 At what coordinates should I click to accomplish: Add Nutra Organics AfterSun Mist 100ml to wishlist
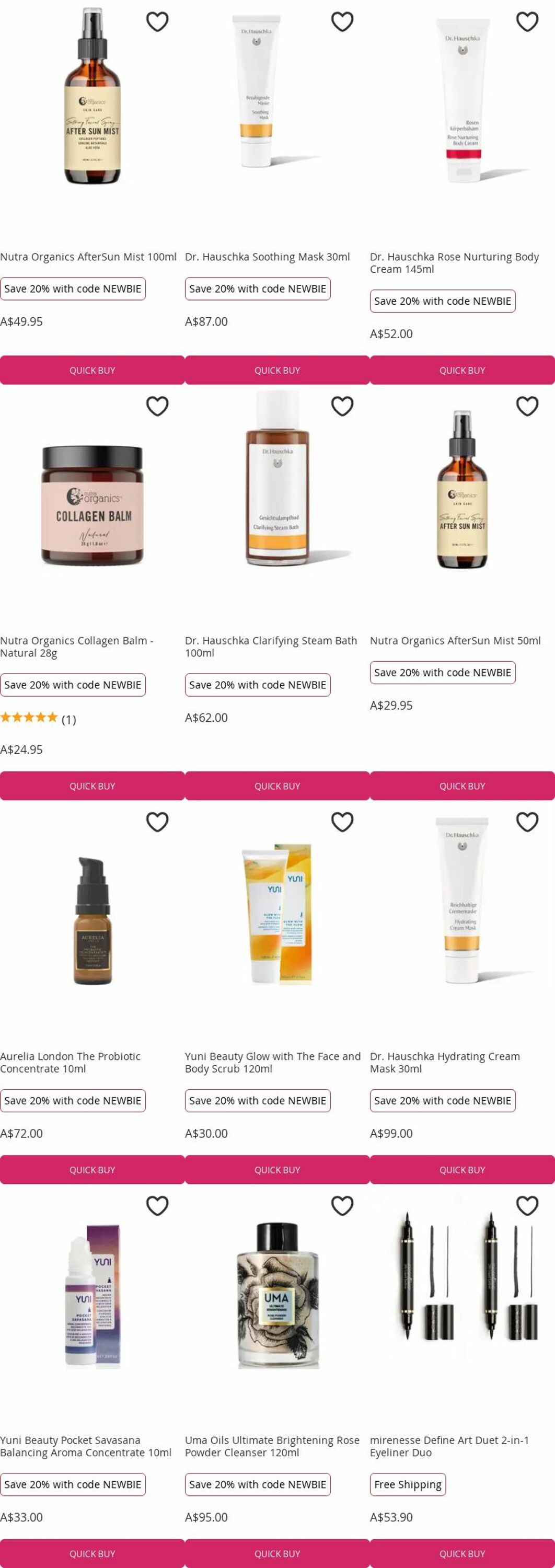click(x=157, y=22)
